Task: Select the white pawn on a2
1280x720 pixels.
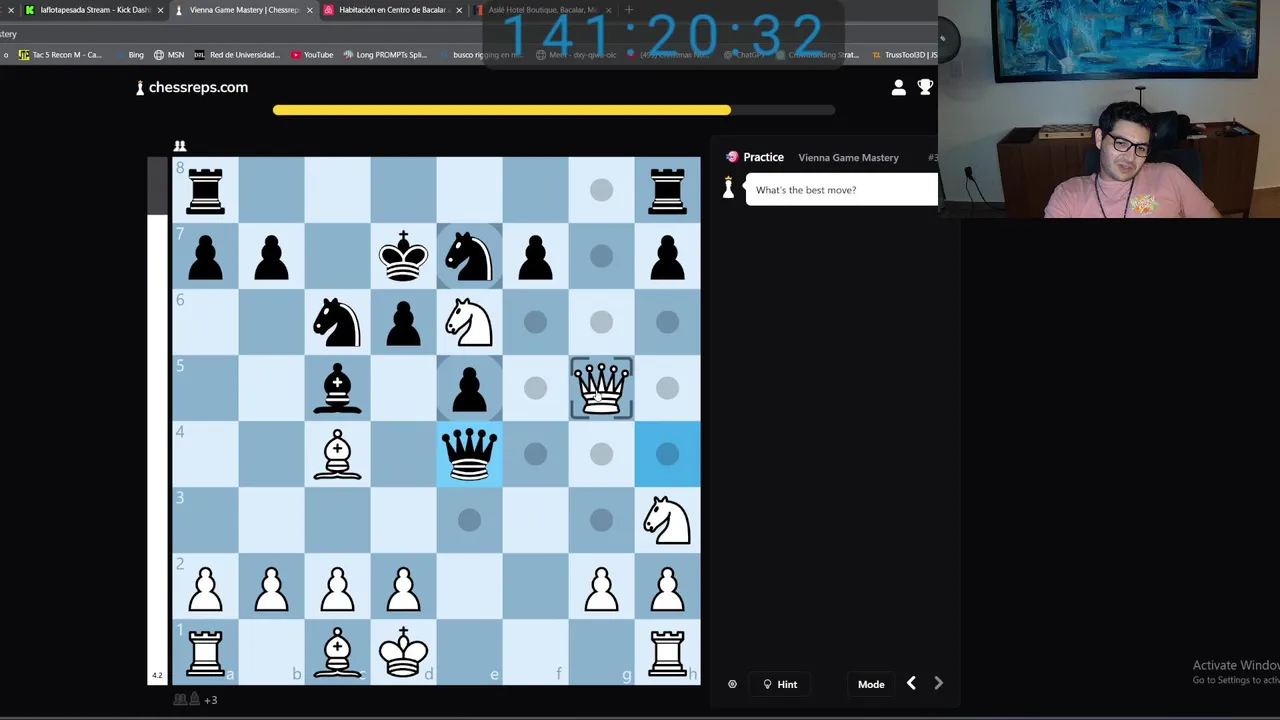Action: tap(205, 587)
